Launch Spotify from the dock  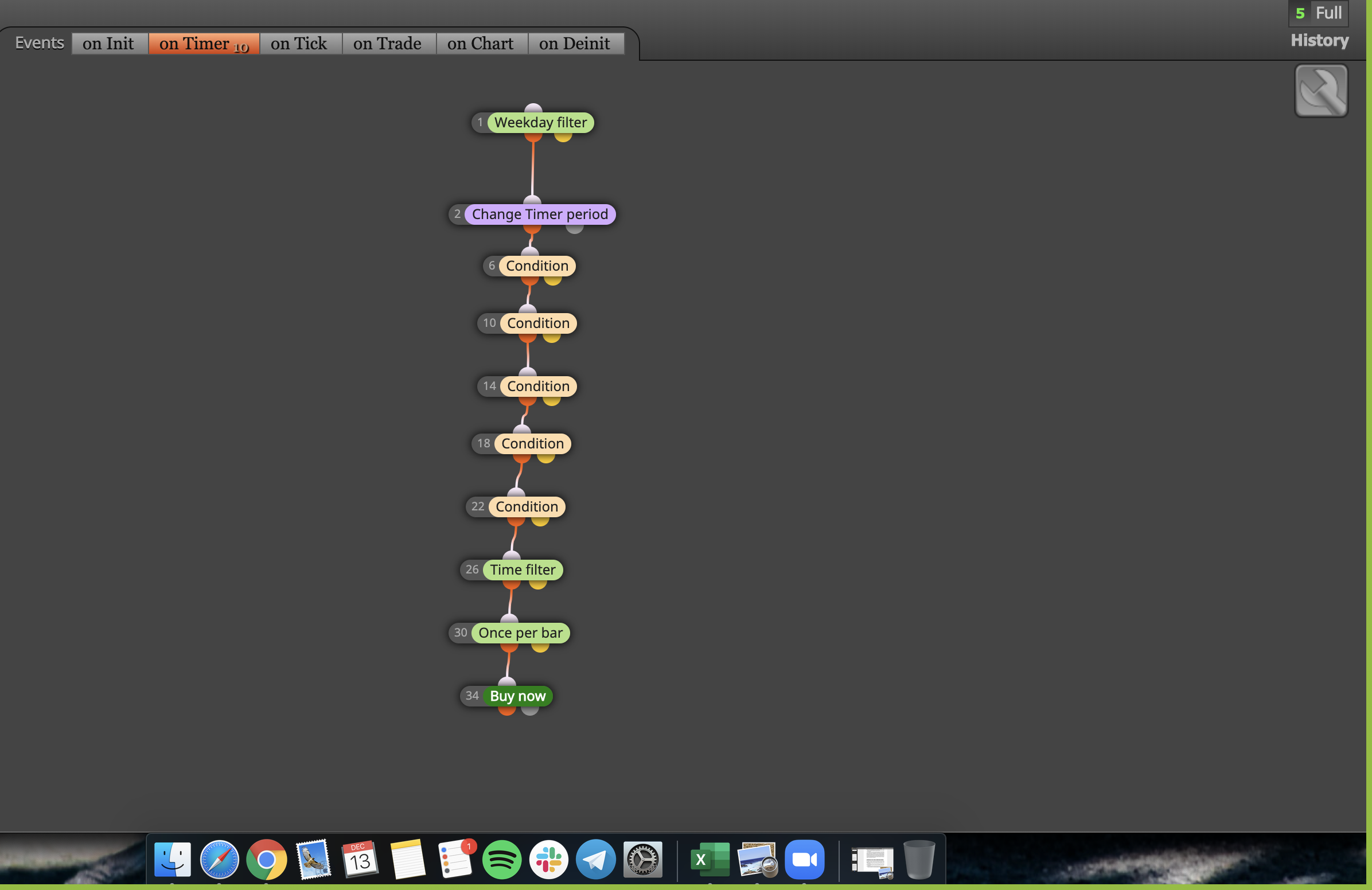[x=501, y=860]
